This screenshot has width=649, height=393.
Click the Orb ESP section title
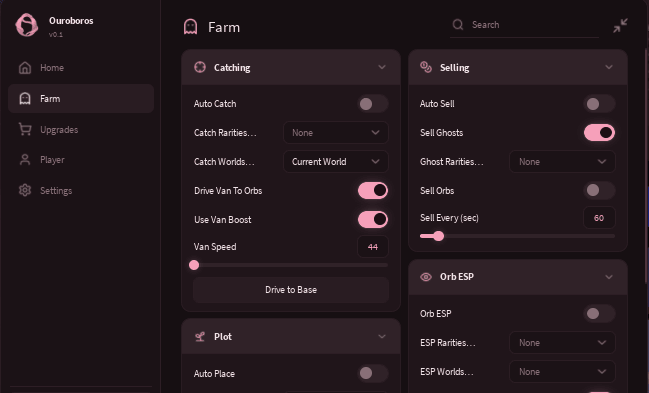[x=457, y=277]
